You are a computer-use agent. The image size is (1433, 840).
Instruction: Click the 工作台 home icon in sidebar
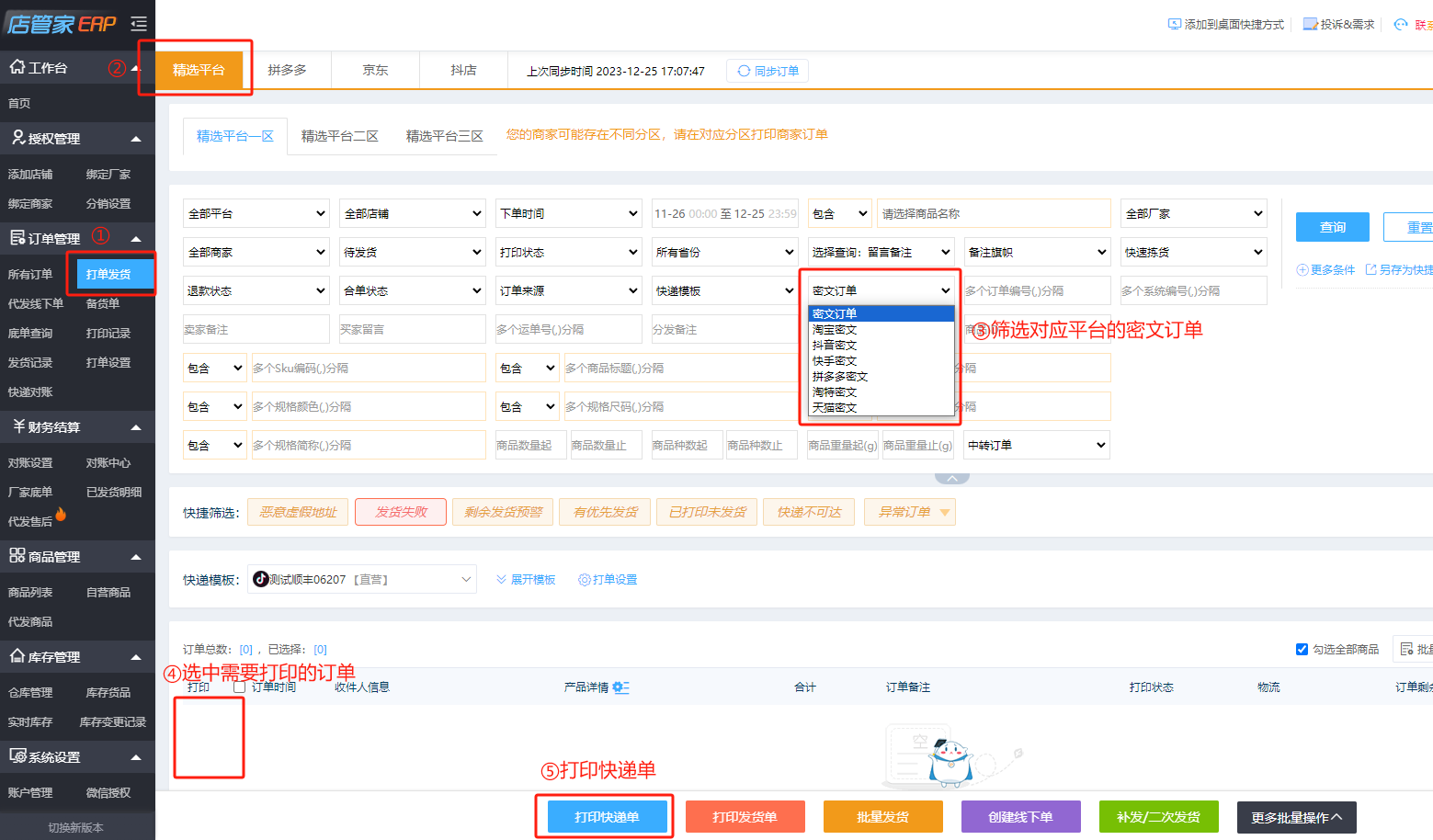[x=17, y=67]
